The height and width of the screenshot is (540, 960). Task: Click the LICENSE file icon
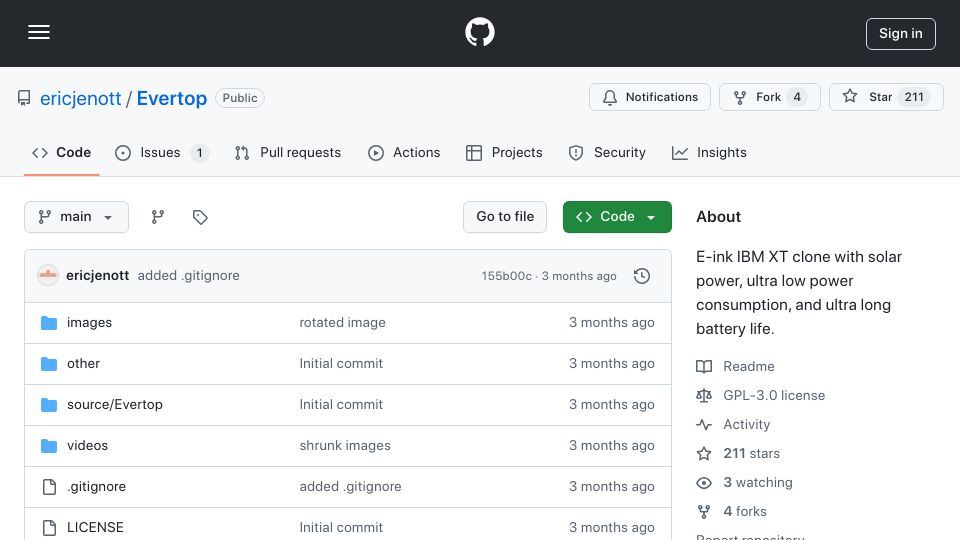[49, 528]
